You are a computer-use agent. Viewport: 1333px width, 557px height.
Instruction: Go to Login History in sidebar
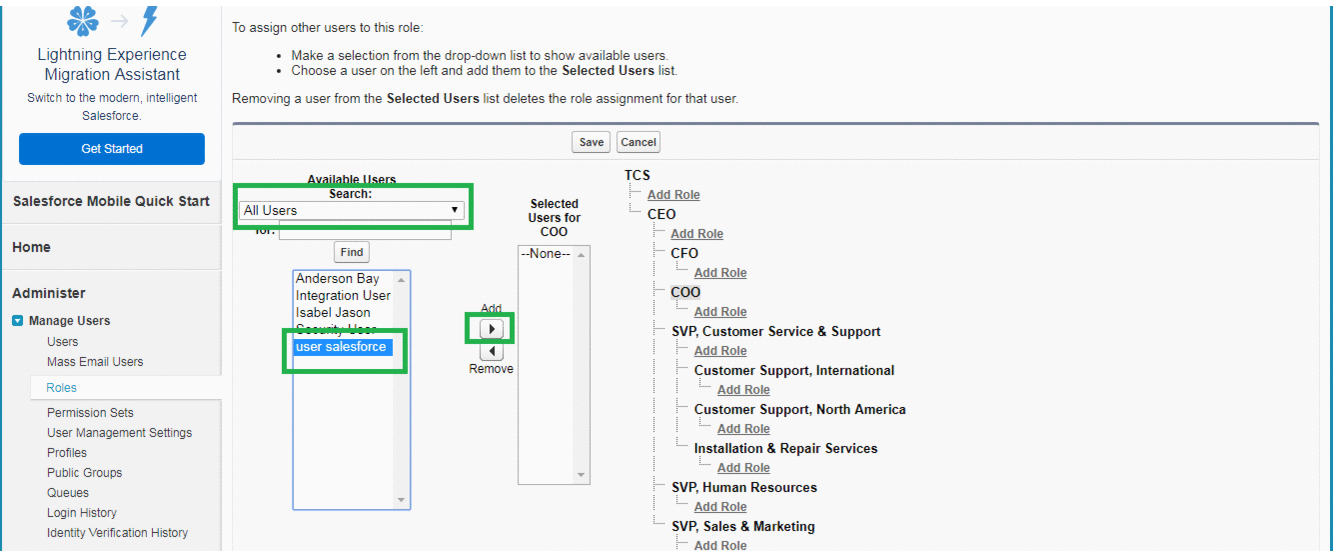82,513
